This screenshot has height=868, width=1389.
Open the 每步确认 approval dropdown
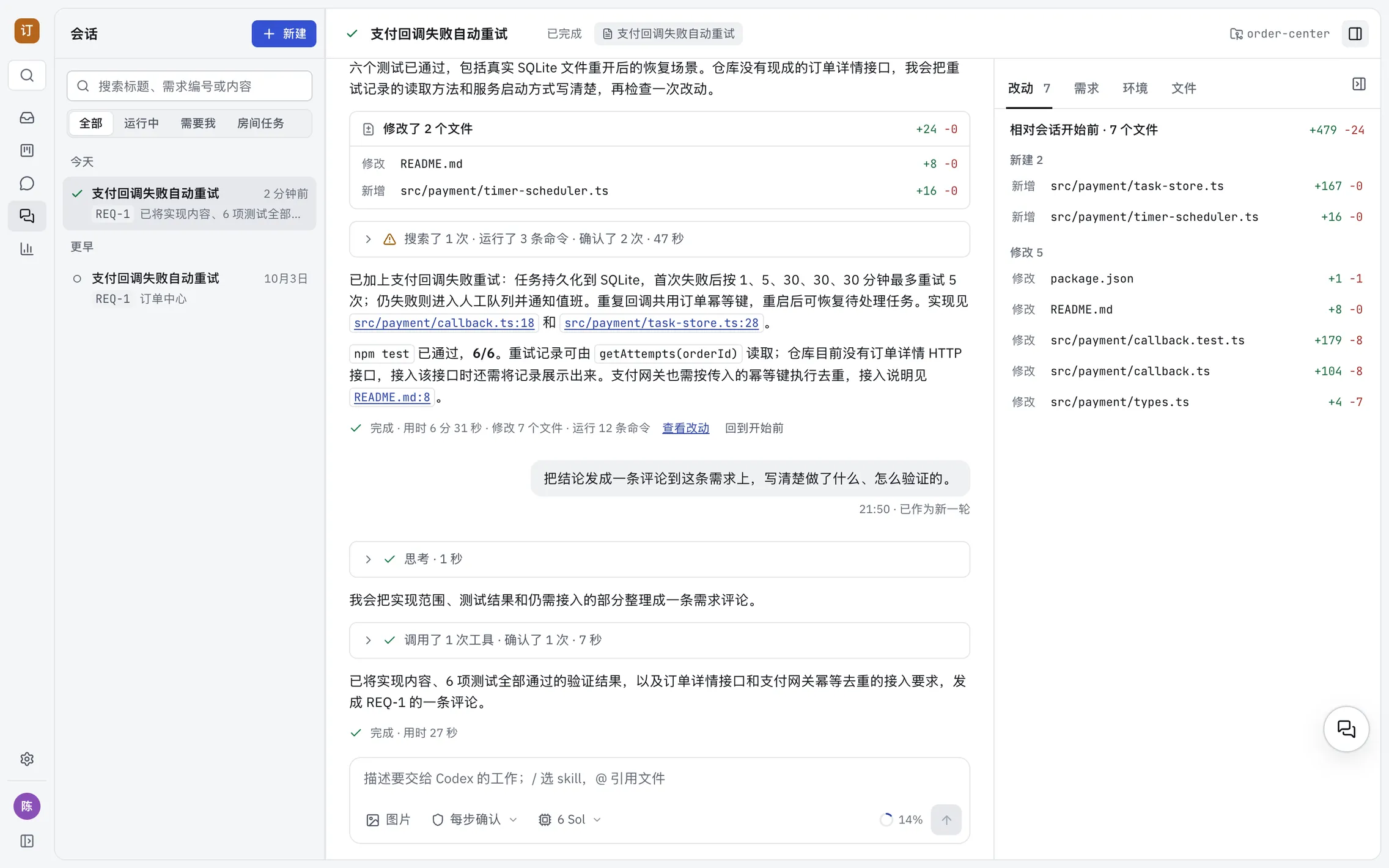point(474,820)
